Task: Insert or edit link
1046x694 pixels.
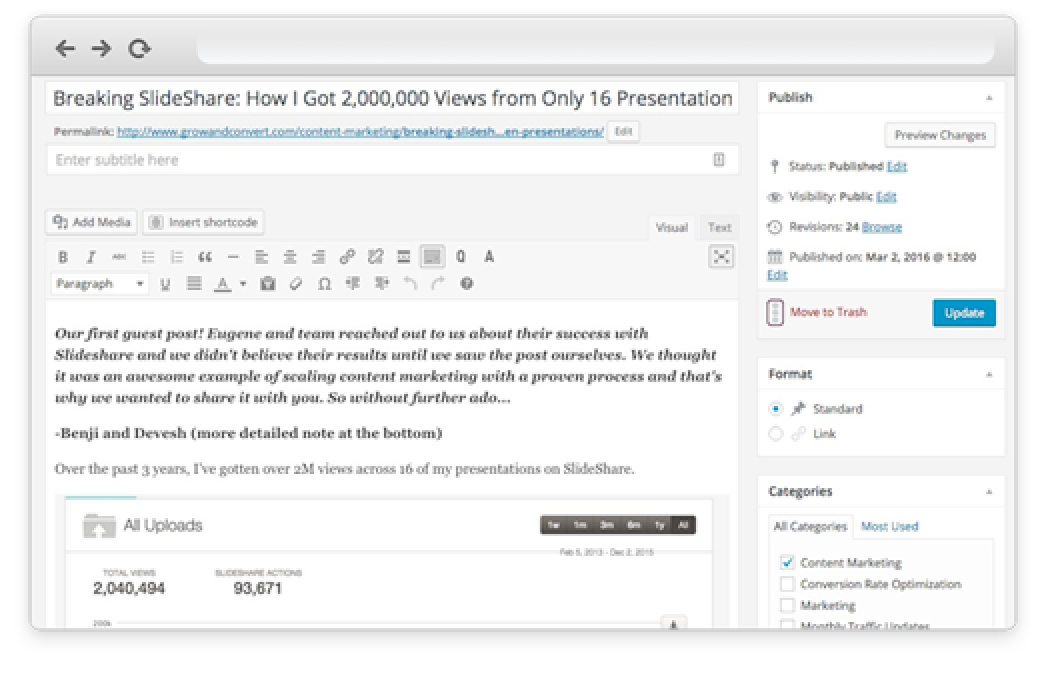Action: (x=347, y=257)
